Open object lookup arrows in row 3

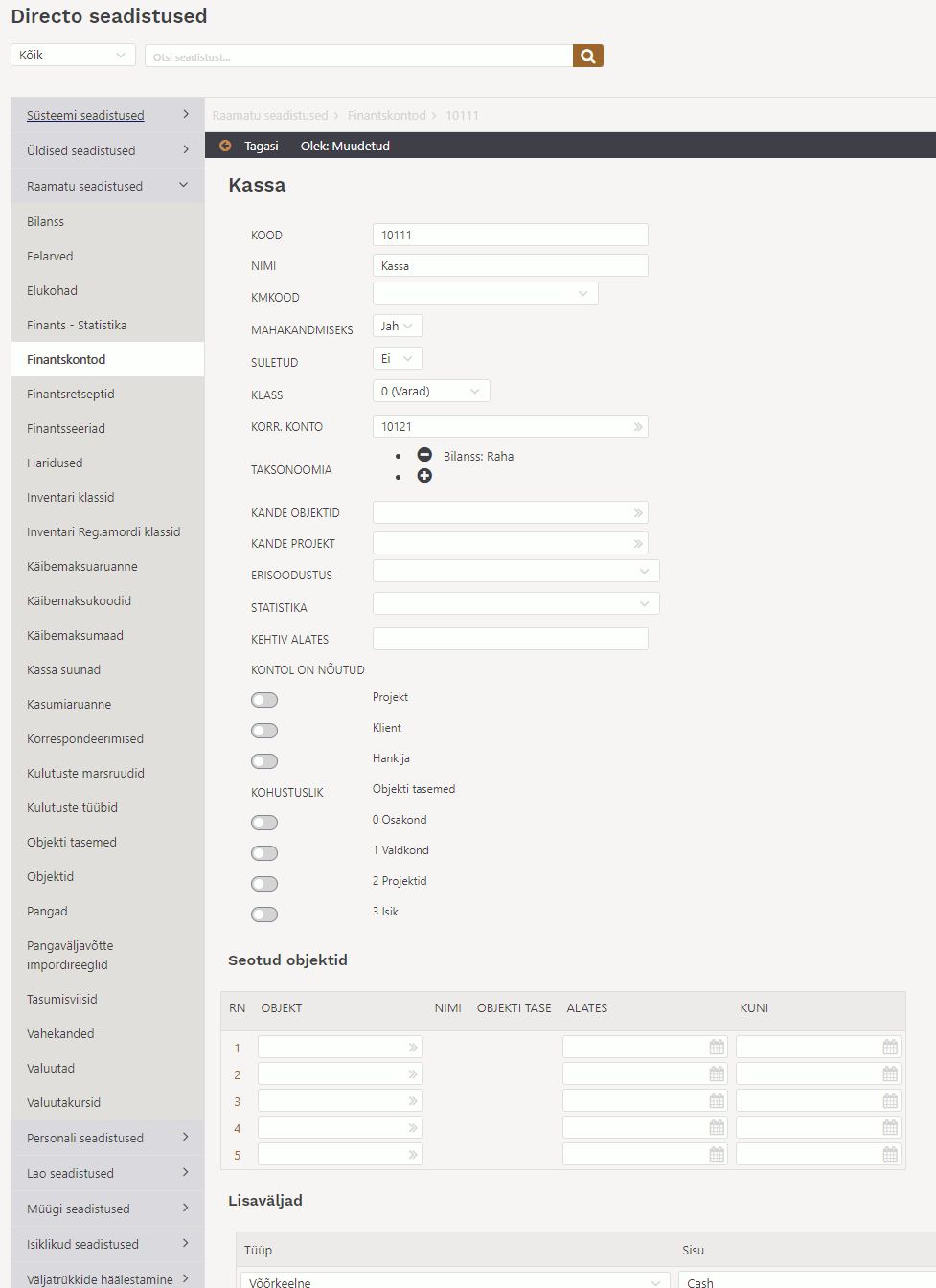(413, 1101)
